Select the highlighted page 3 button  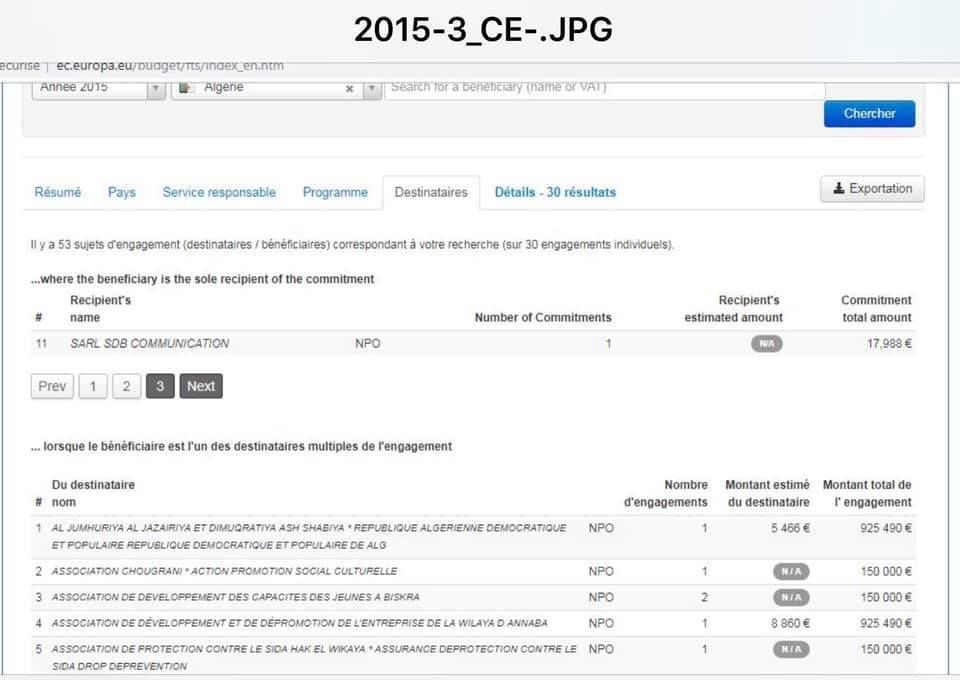coord(160,386)
